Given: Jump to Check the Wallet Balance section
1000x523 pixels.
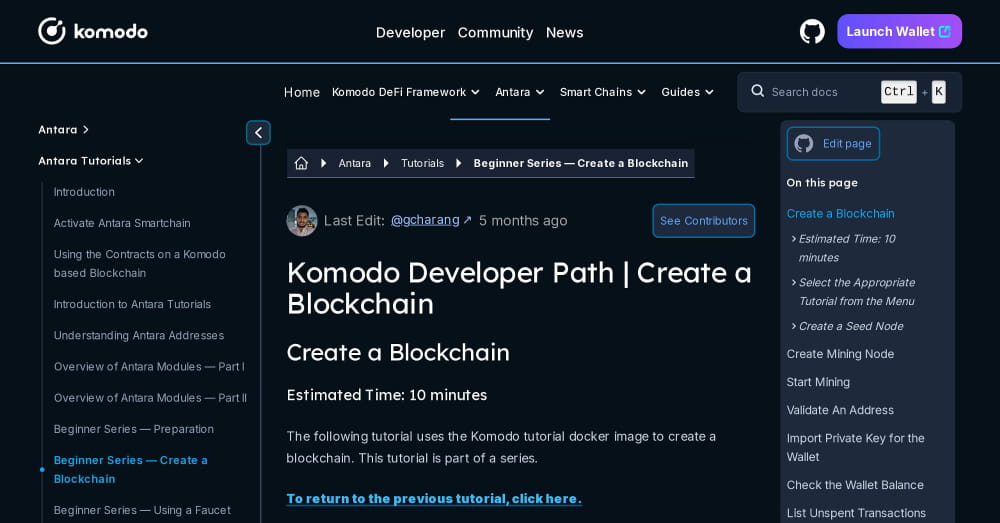Looking at the screenshot, I should (x=855, y=485).
